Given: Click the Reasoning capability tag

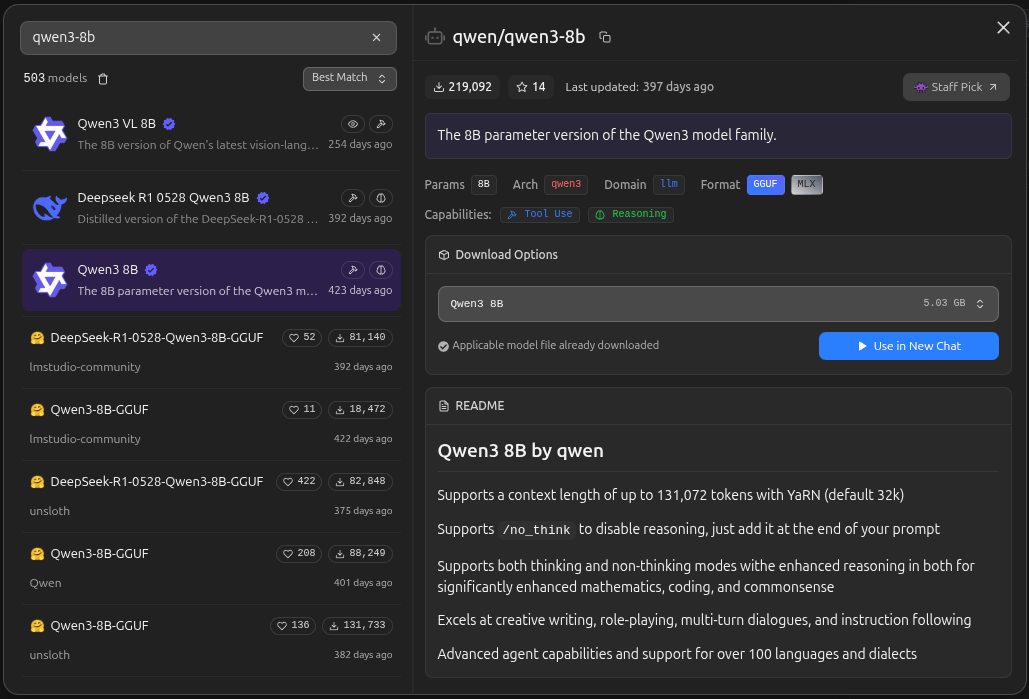Looking at the screenshot, I should (x=631, y=215).
